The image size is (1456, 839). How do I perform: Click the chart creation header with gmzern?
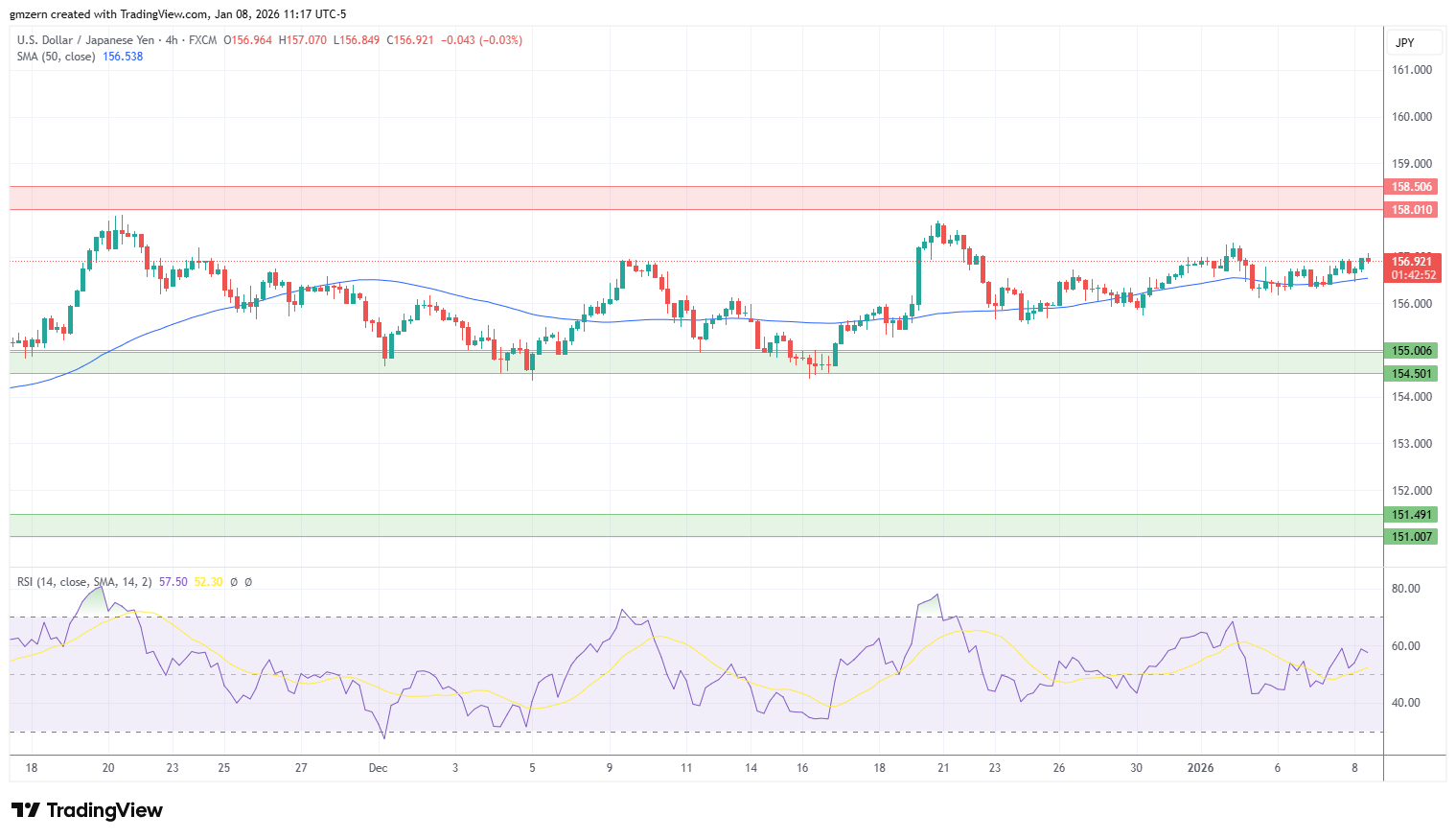[x=178, y=14]
